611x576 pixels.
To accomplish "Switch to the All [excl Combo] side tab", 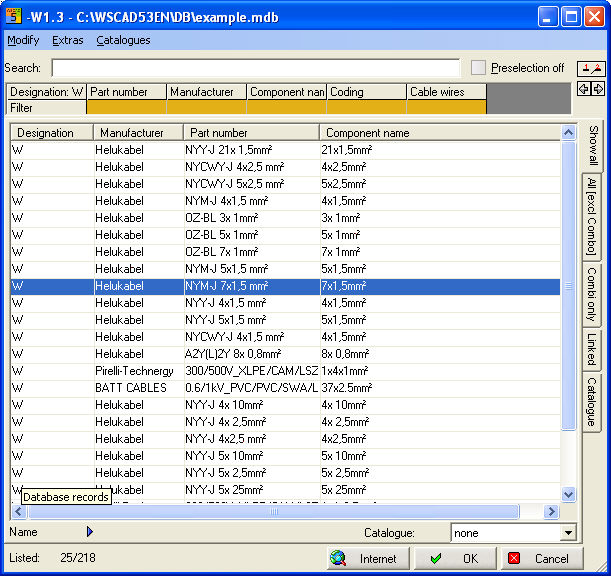I will 592,216.
